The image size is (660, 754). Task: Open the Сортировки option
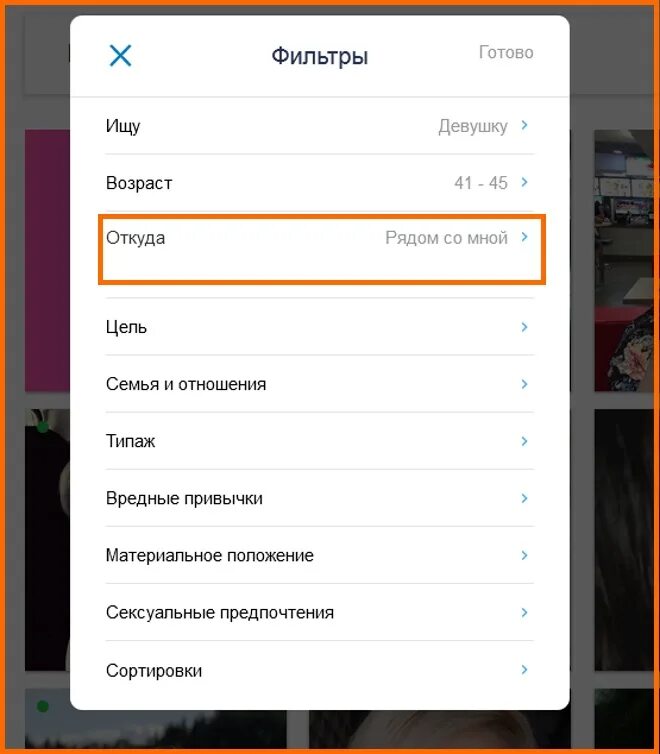click(320, 670)
